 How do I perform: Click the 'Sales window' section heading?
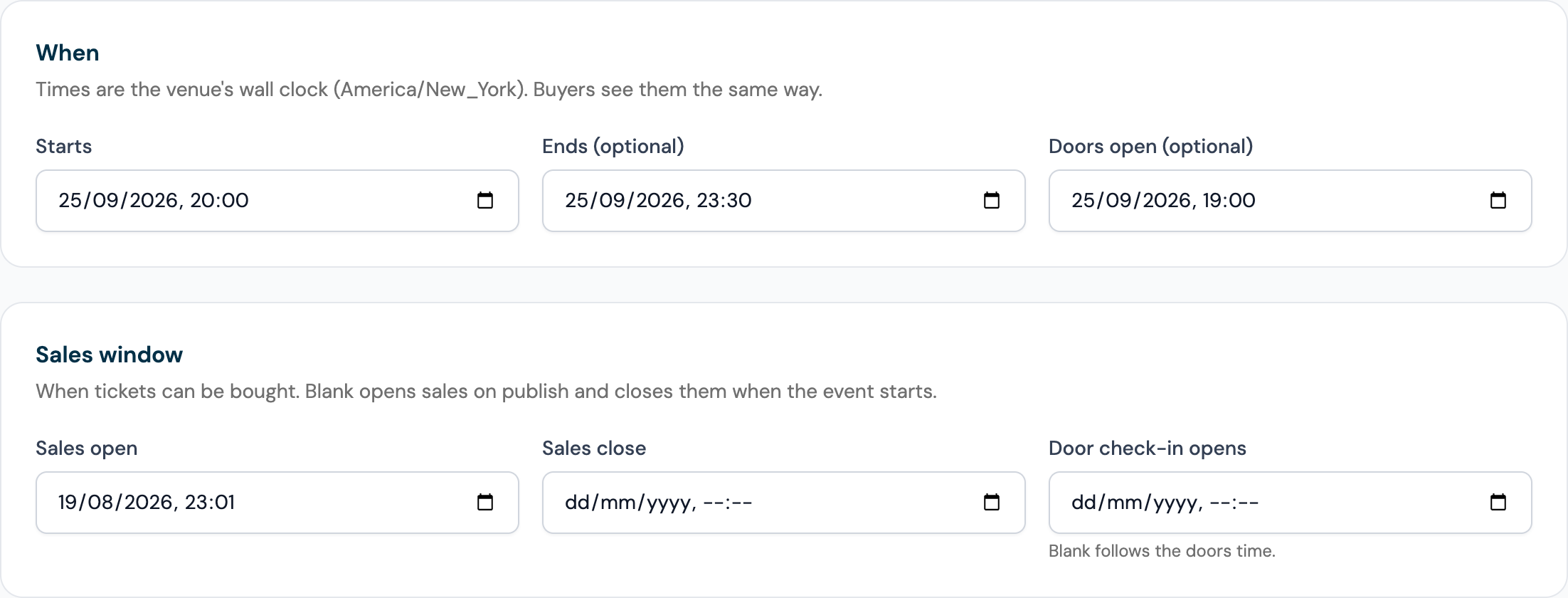click(110, 355)
